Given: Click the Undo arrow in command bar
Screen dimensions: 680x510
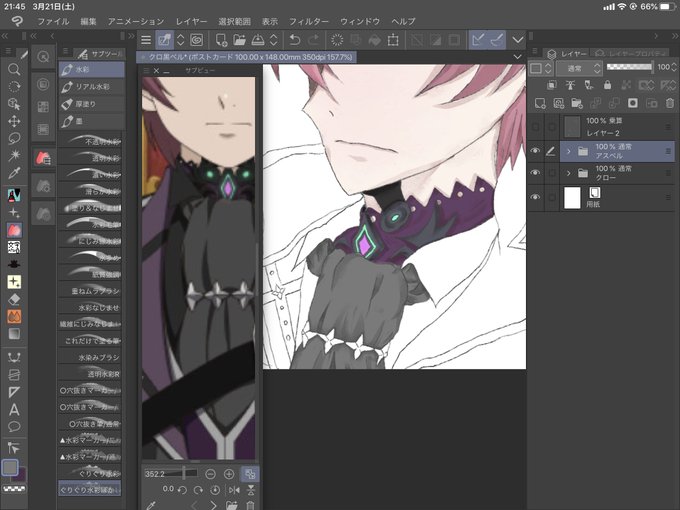Looking at the screenshot, I should point(295,40).
